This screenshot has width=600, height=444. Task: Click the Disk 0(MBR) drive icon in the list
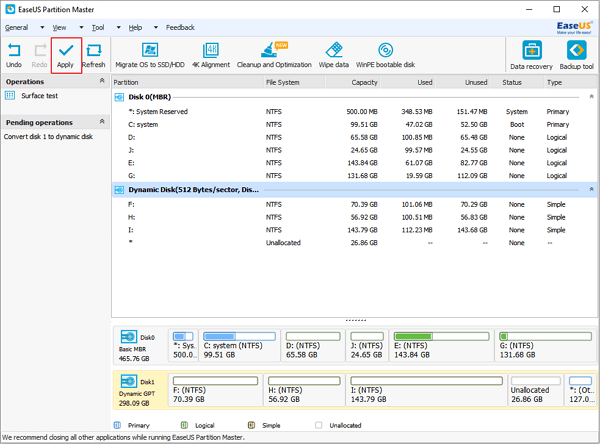tap(119, 97)
